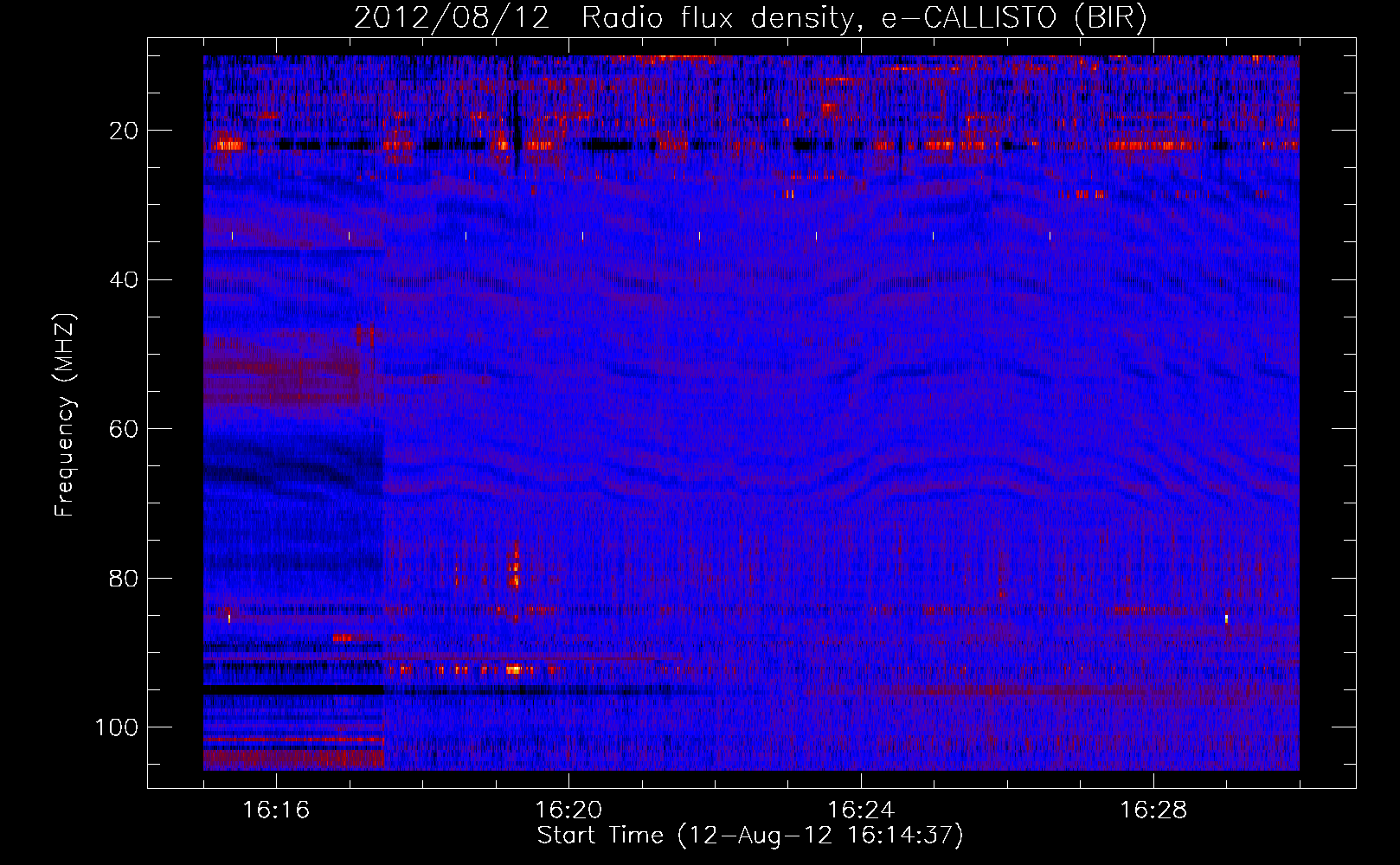This screenshot has width=1400, height=865.
Task: Click the black horizontal band near 95 MHz at 16:16
Action: (294, 689)
